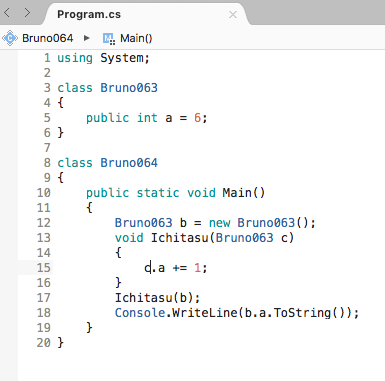
Task: Click the orange number 6 on line 5
Action: click(197, 118)
